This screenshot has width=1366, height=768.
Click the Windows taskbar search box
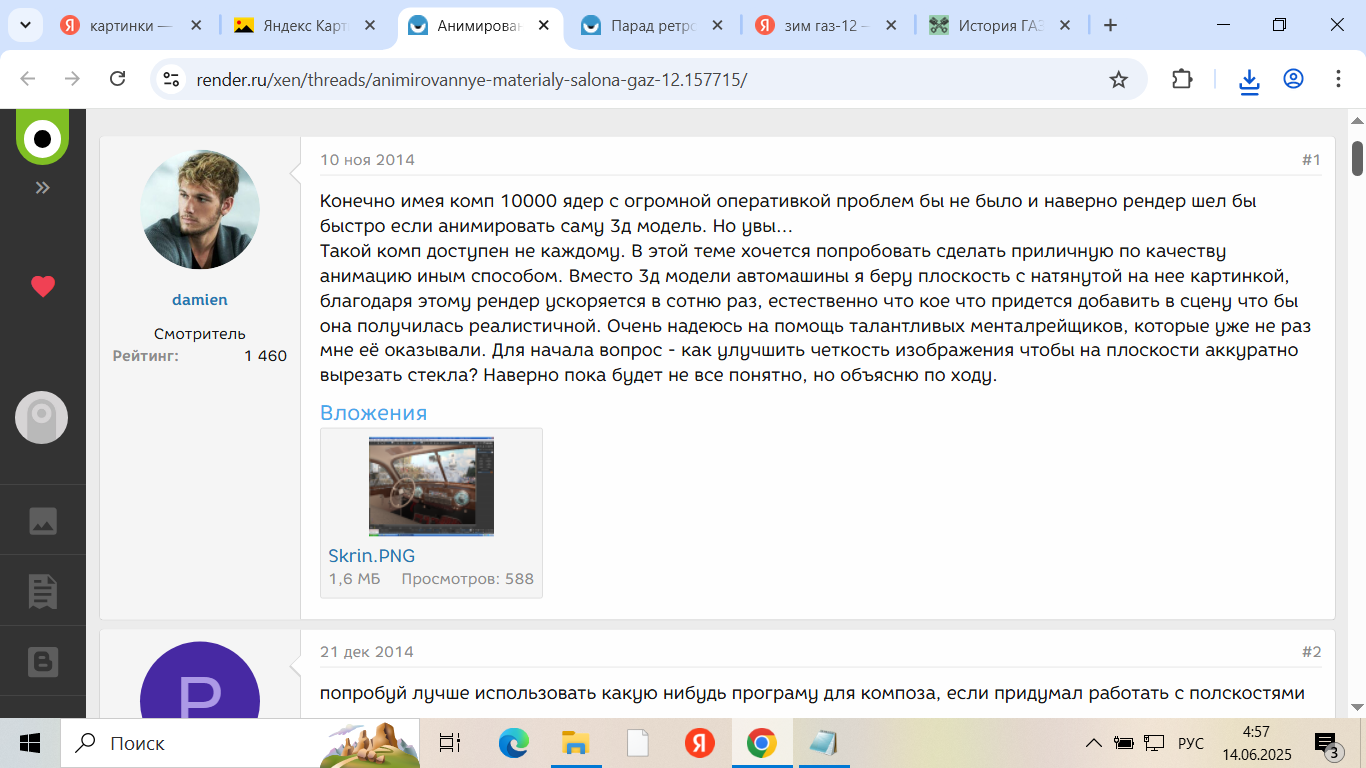click(200, 743)
